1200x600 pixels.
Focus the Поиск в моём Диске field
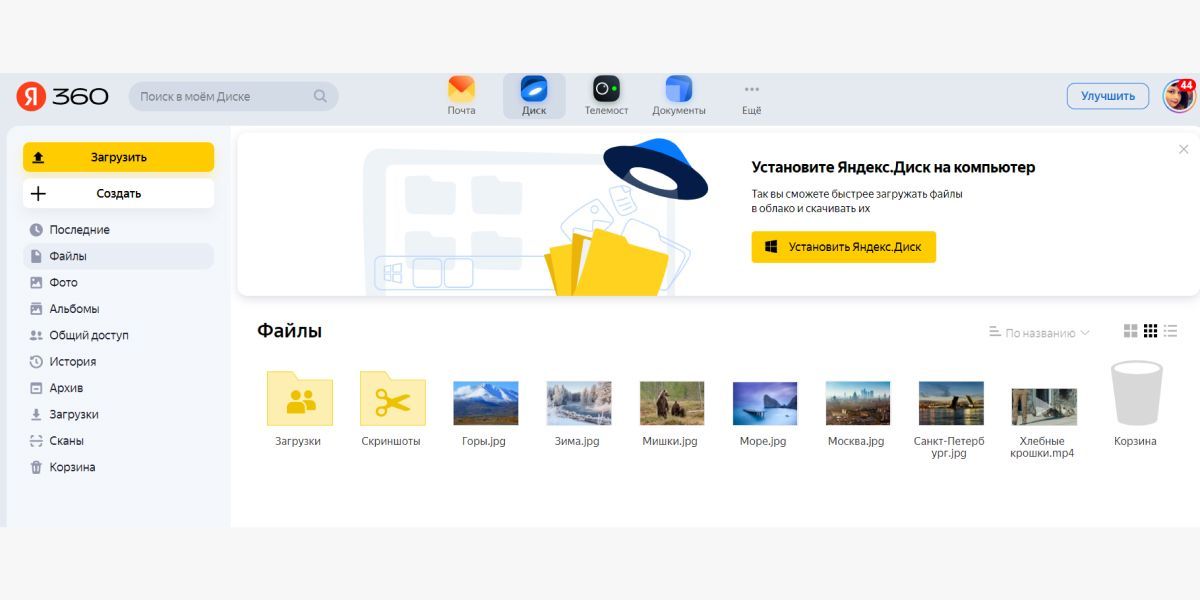(x=233, y=96)
